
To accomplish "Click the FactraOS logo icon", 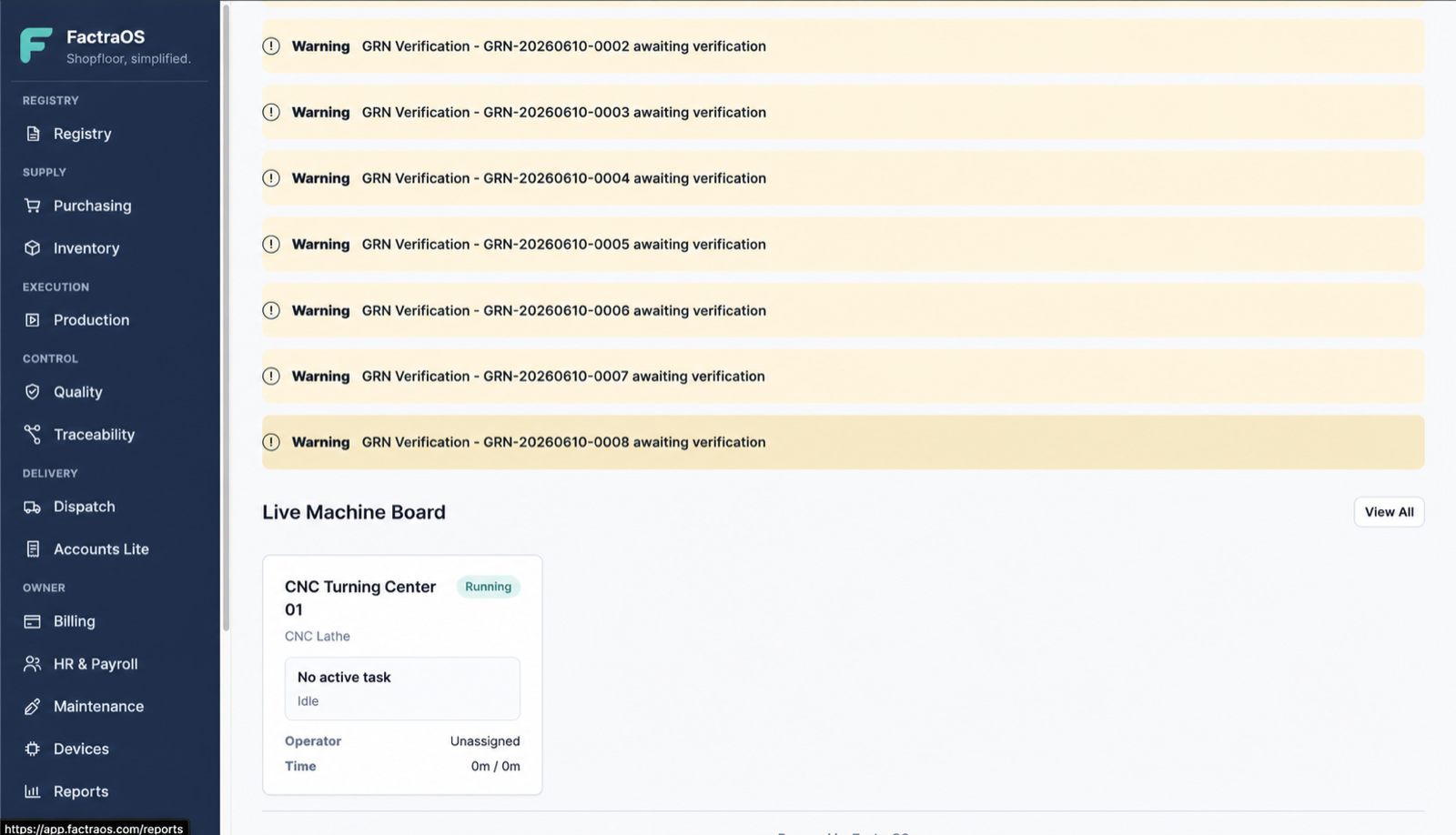I will (36, 45).
